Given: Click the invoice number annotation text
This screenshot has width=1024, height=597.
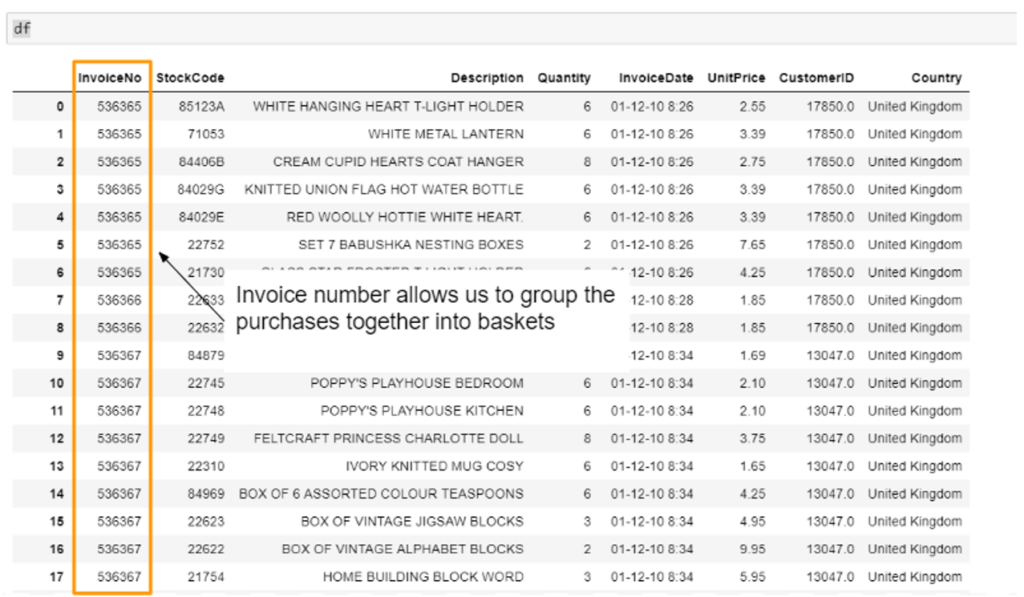Looking at the screenshot, I should click(x=425, y=308).
